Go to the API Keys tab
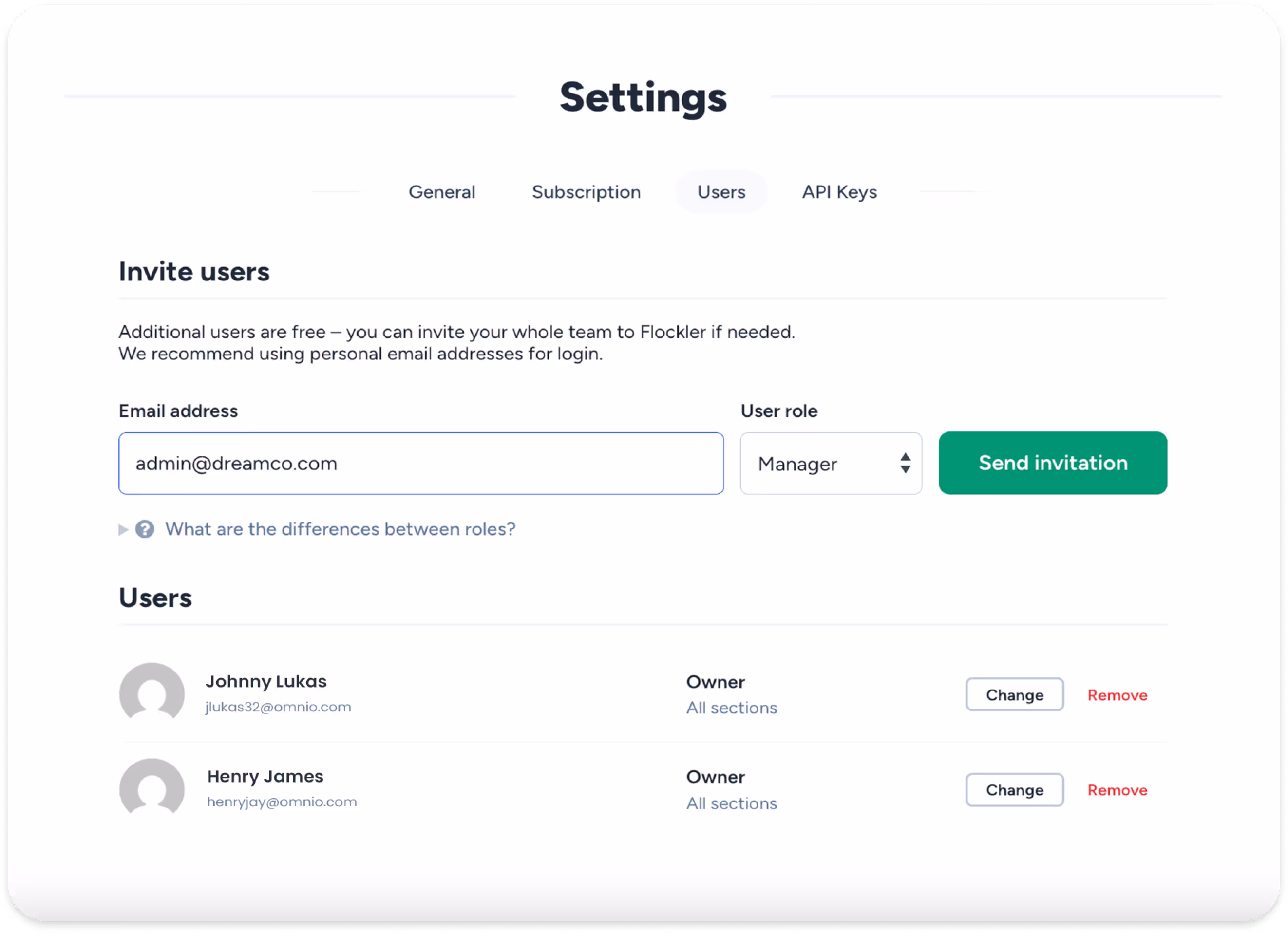Viewport: 1288px width, 933px height. [x=839, y=192]
